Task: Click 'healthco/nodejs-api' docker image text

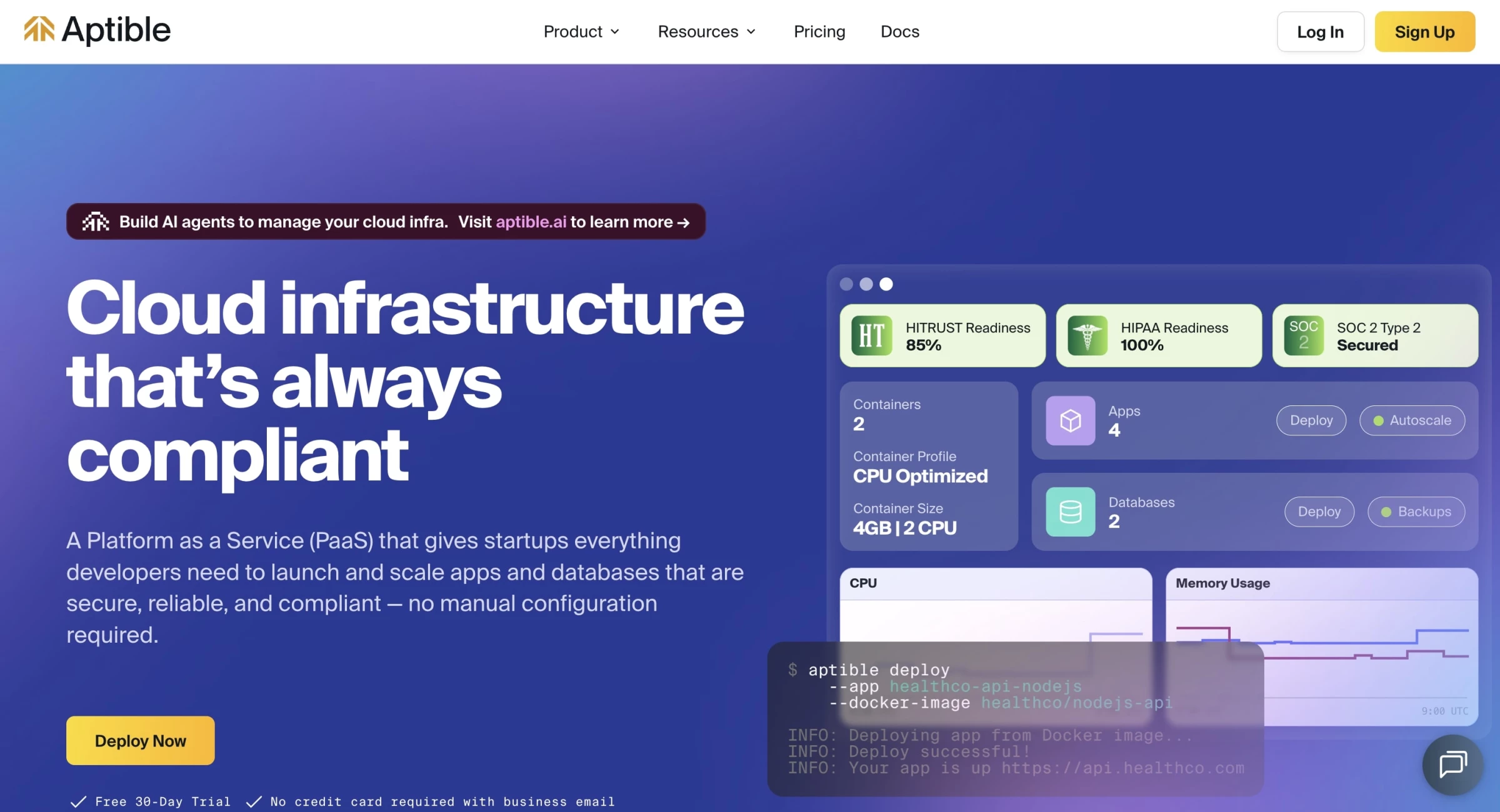Action: coord(1076,703)
